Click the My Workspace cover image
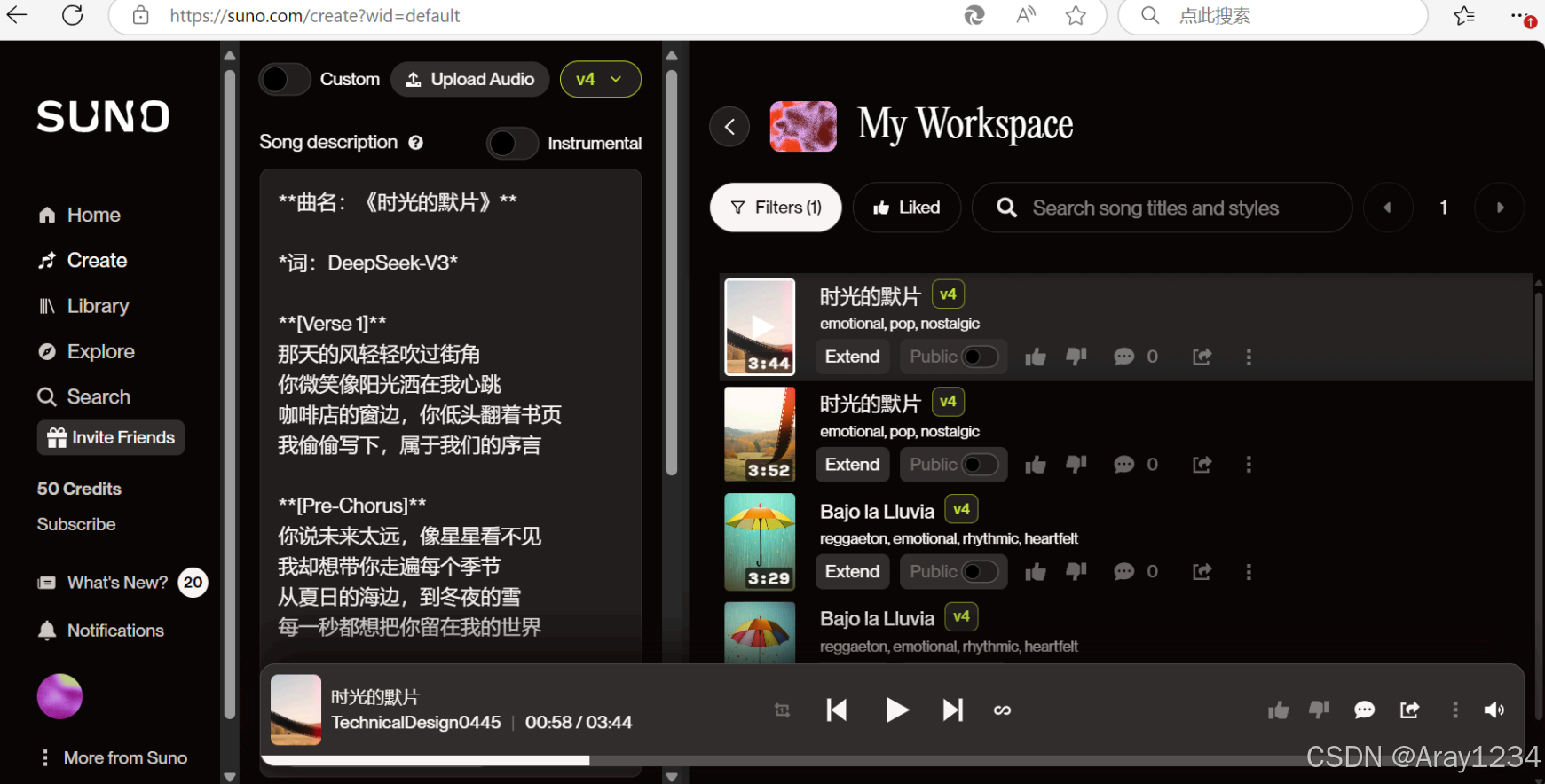1545x784 pixels. 803,126
